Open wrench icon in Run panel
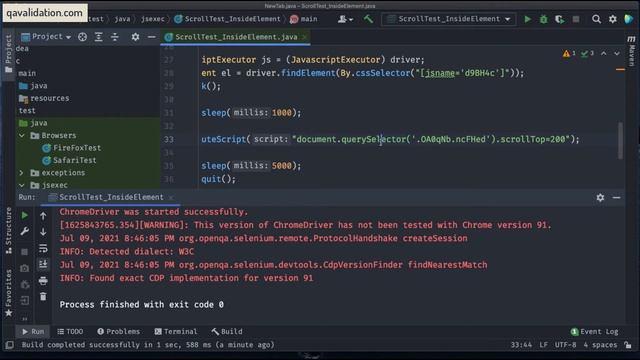The width and height of the screenshot is (640, 360). [x=24, y=231]
